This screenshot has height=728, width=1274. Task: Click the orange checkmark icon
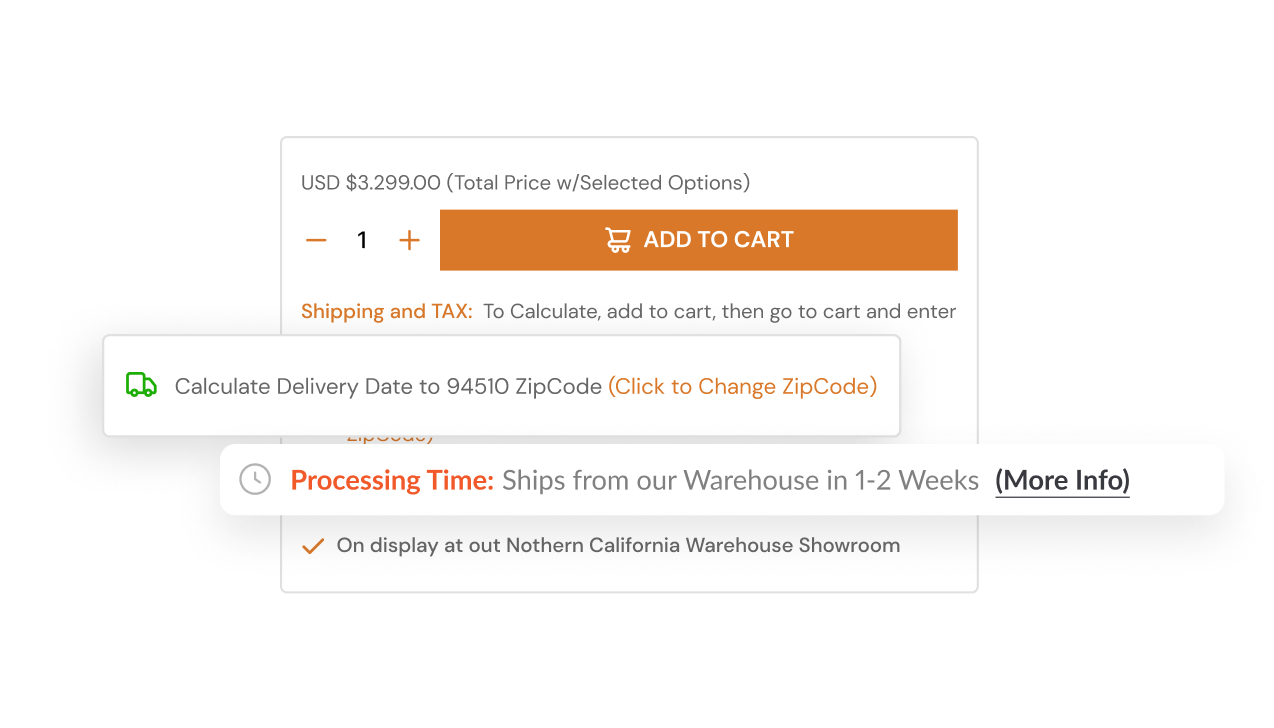point(313,546)
